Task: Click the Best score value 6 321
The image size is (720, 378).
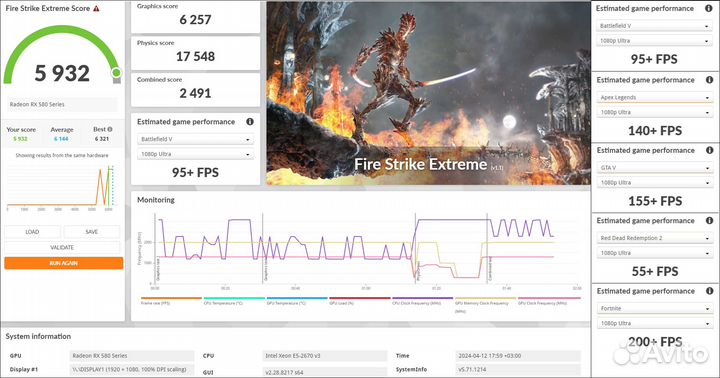Action: [x=101, y=139]
